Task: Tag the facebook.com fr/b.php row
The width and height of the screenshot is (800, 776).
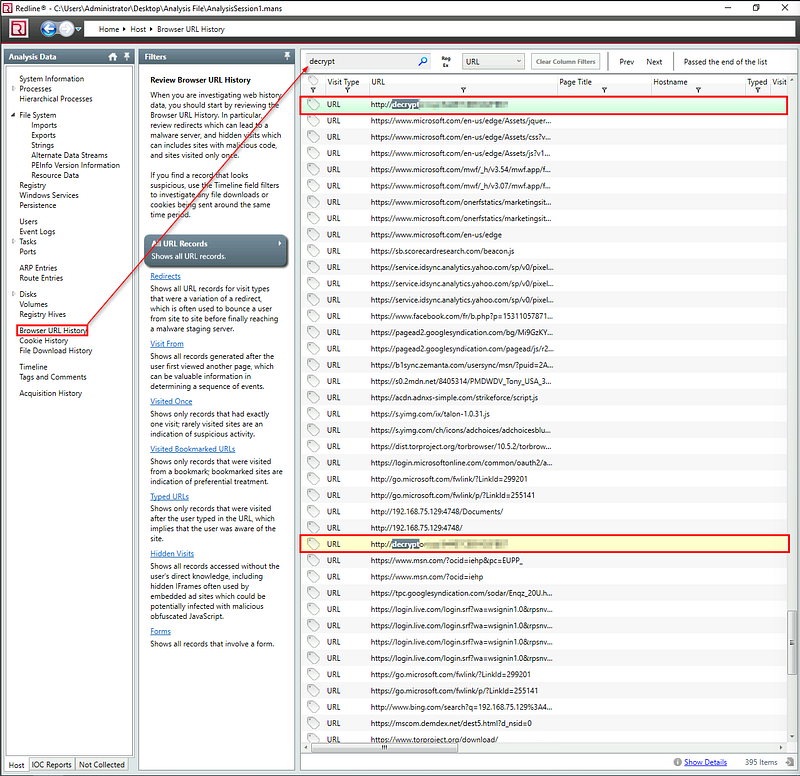Action: click(313, 316)
